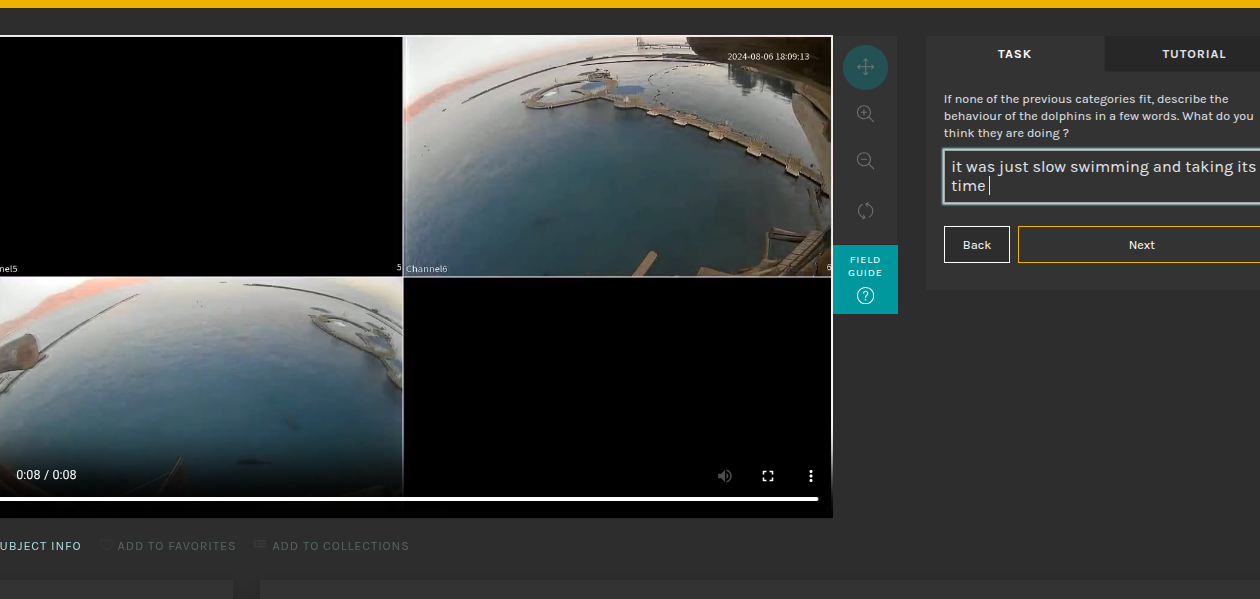This screenshot has height=599, width=1260.
Task: Add this subject to favorites
Action: (167, 546)
